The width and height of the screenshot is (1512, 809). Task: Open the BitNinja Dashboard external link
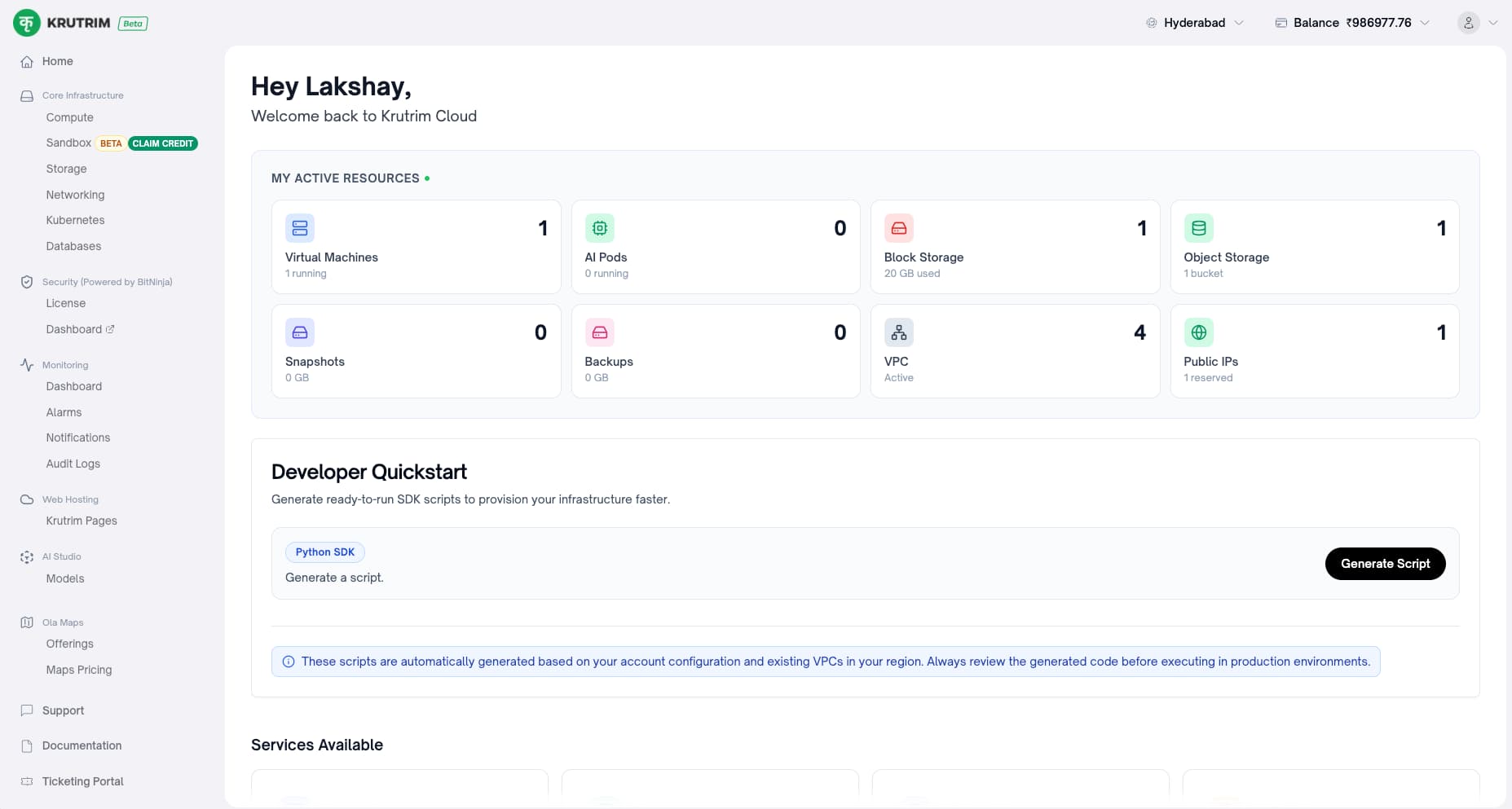coord(80,329)
